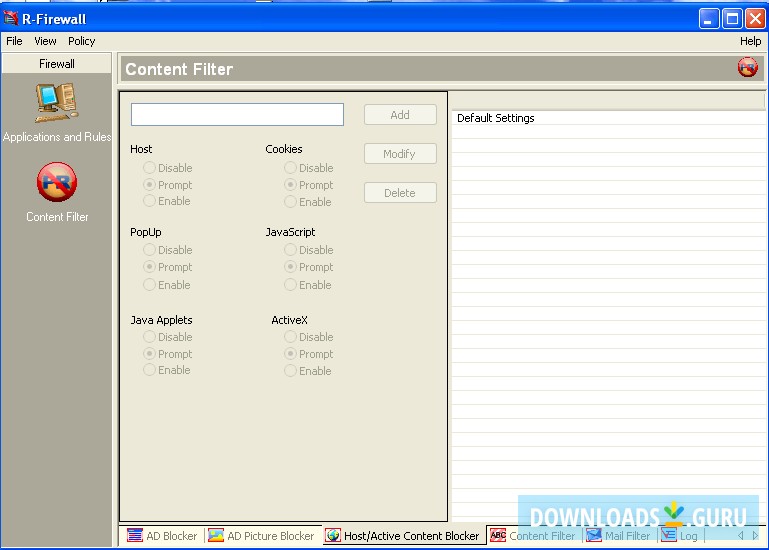Maximize the R-Firewall window
The image size is (769, 550).
click(732, 19)
